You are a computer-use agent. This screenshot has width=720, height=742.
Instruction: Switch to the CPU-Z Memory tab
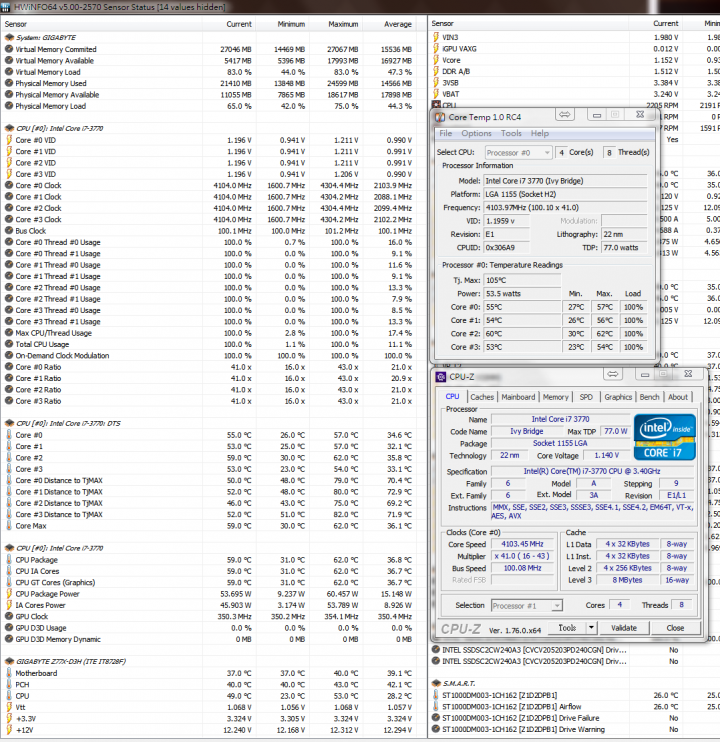[555, 397]
